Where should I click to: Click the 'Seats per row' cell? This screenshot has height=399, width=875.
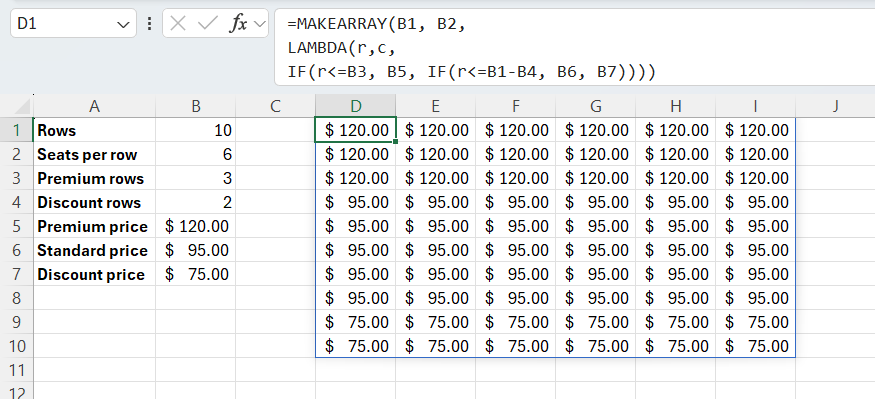point(94,154)
